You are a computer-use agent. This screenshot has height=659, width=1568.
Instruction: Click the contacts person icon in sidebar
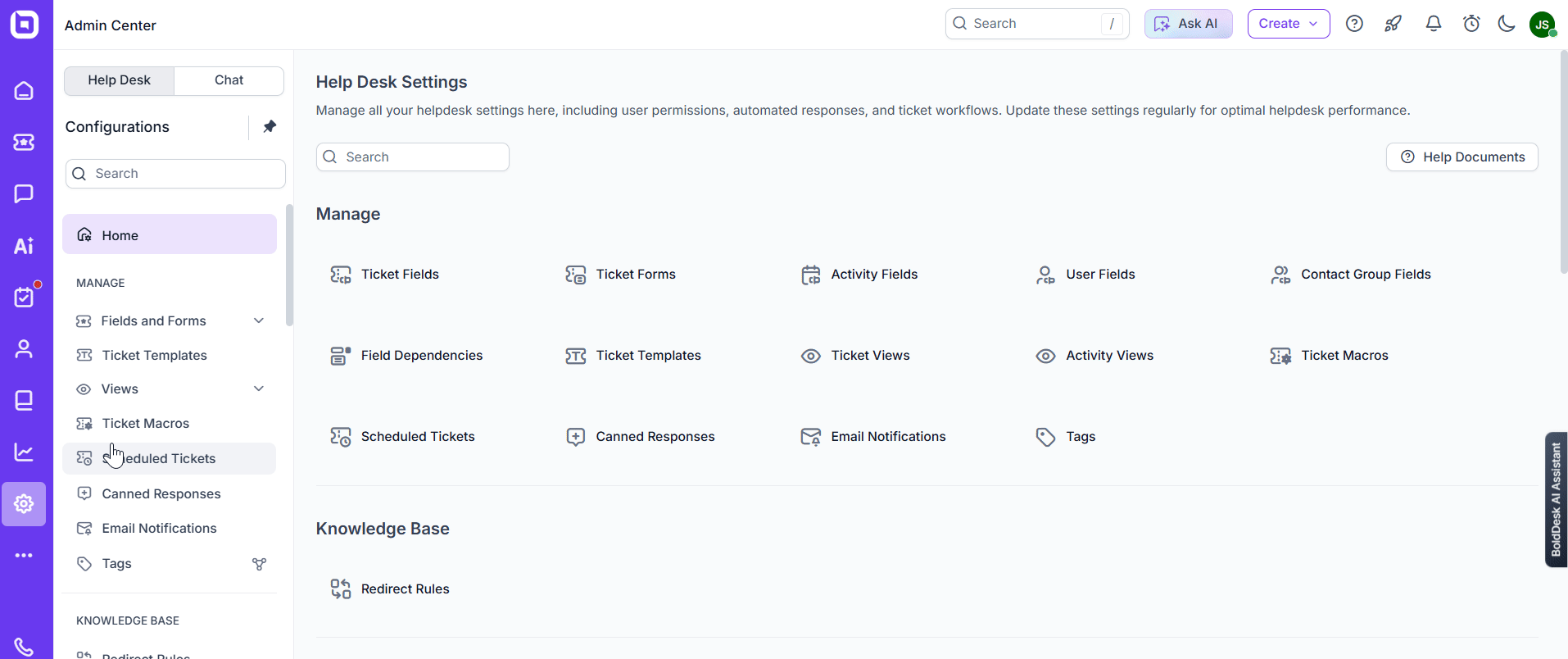(x=24, y=349)
